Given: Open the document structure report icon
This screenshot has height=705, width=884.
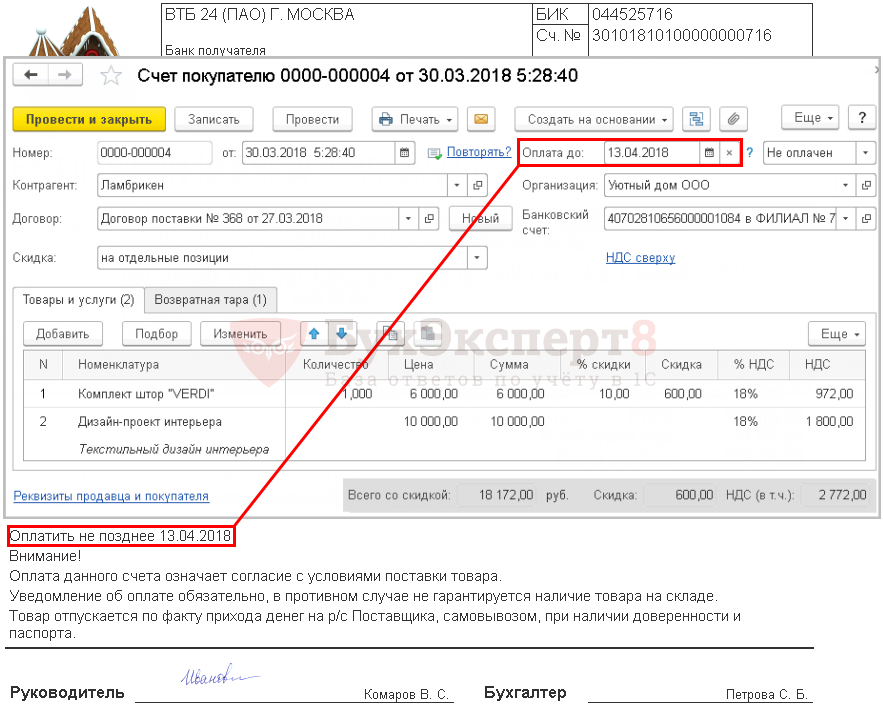Looking at the screenshot, I should coord(696,119).
